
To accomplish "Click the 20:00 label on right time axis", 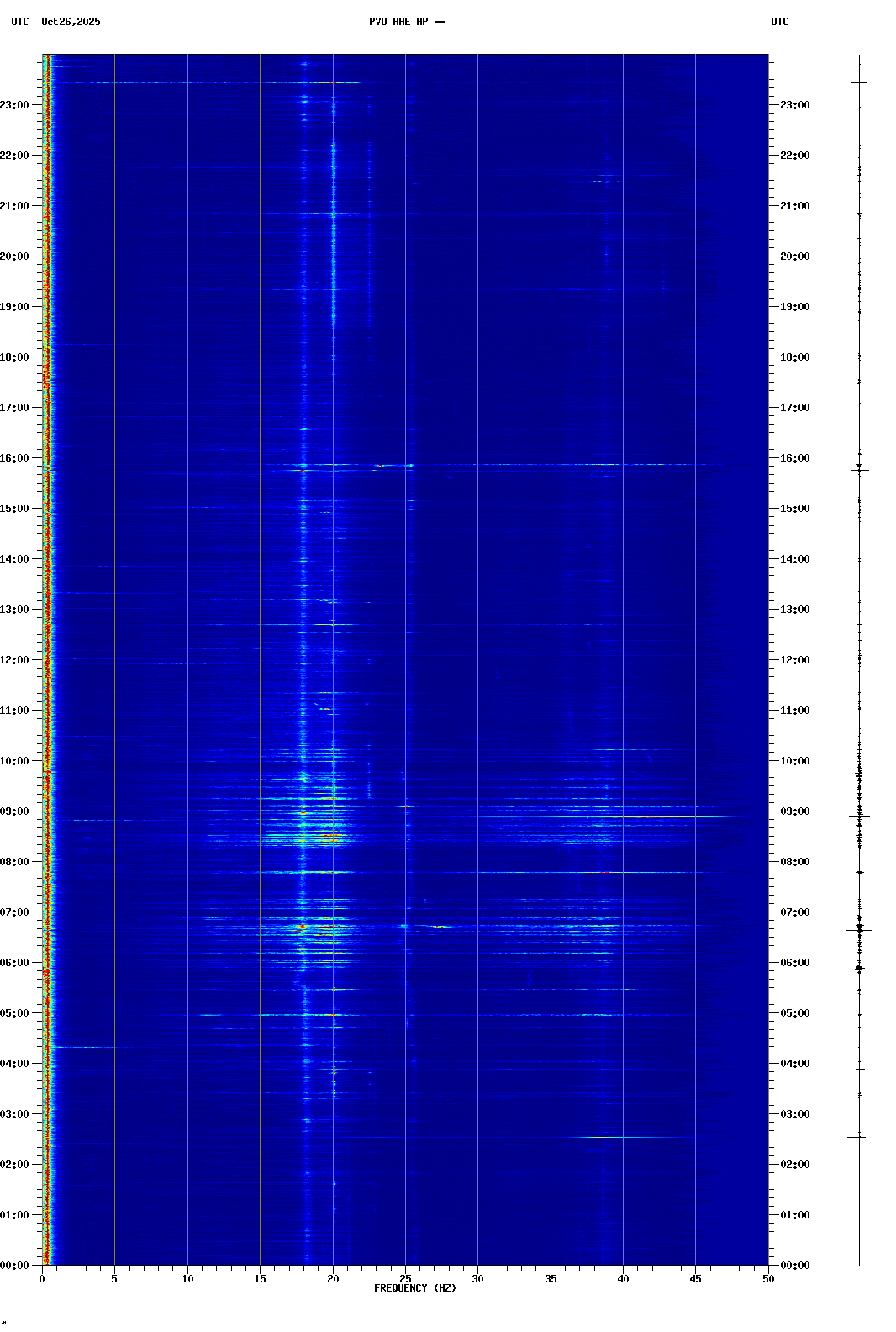I will 794,256.
